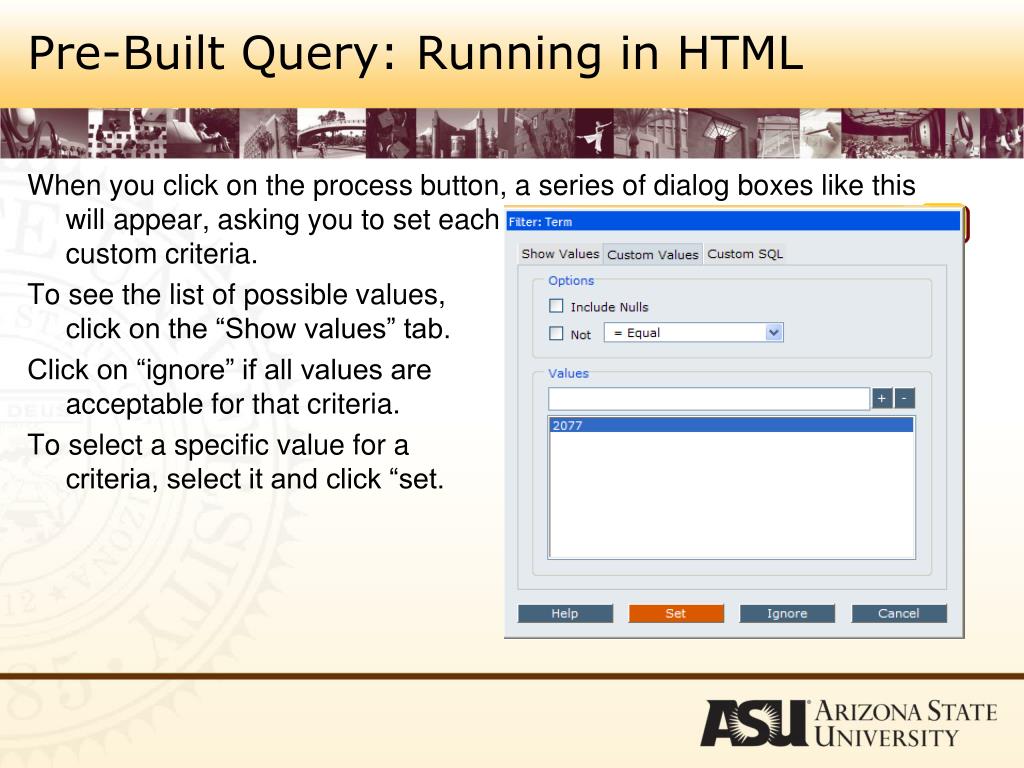
Task: Switch to the Show Values tab
Action: point(560,254)
